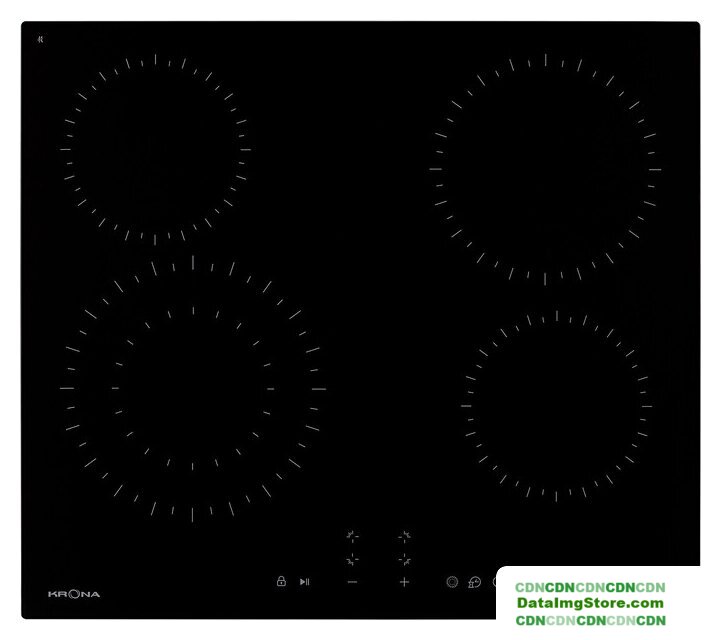The width and height of the screenshot is (721, 640).
Task: Click the bottom-right burner ring
Action: [556, 406]
